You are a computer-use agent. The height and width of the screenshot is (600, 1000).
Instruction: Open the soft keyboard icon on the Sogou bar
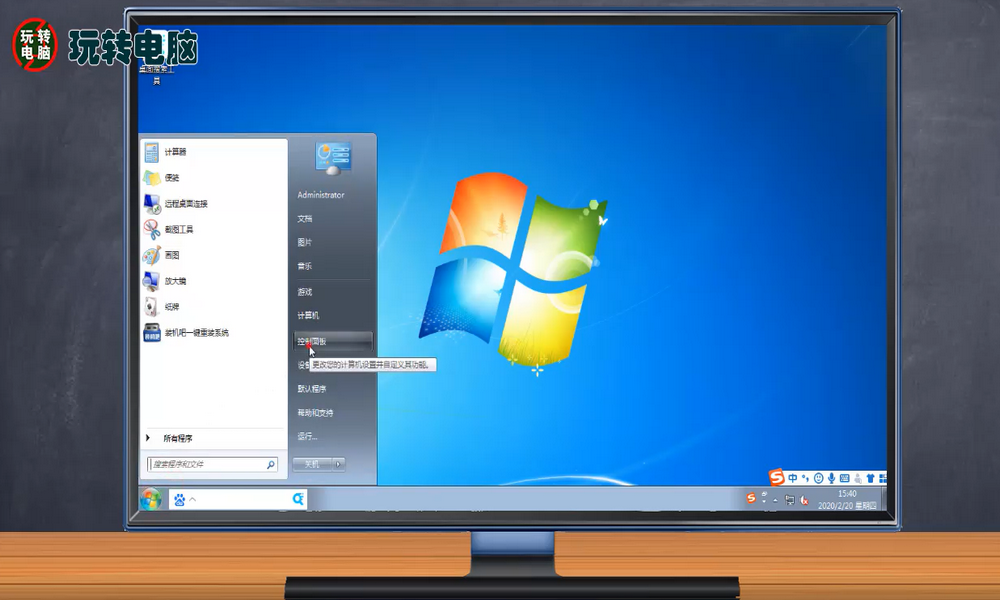[844, 478]
